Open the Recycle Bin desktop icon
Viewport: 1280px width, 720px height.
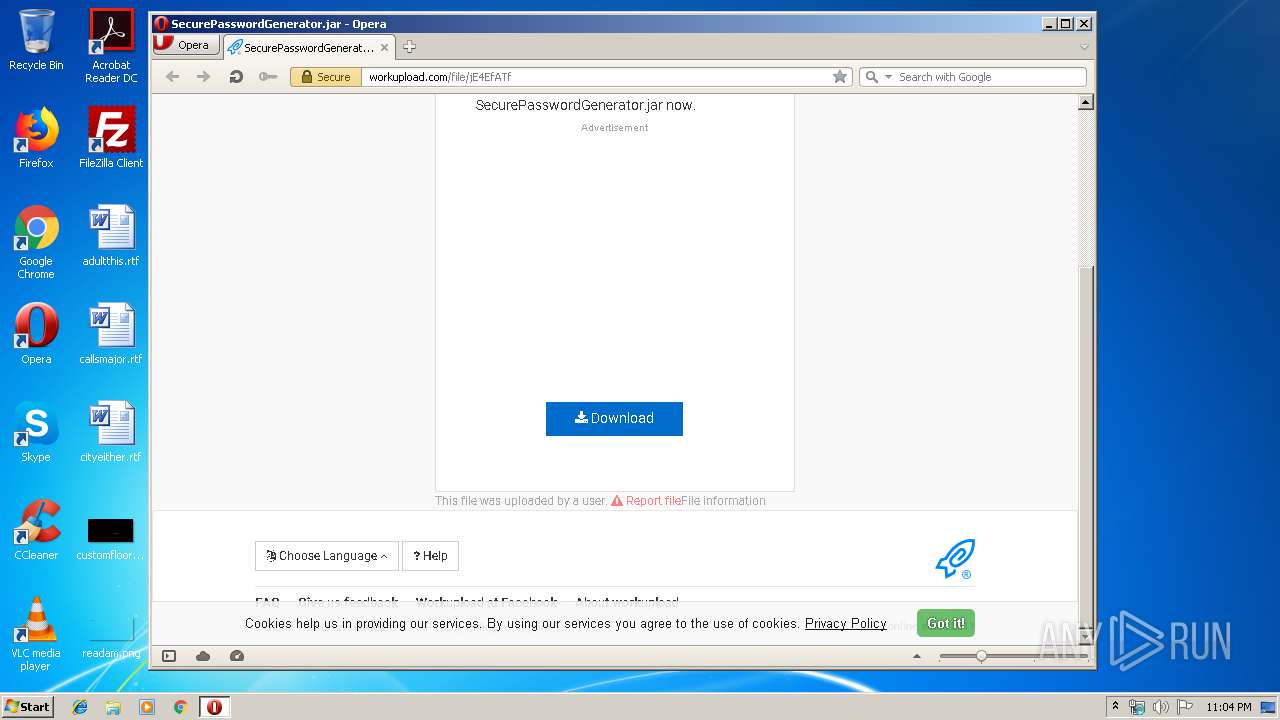pos(36,40)
